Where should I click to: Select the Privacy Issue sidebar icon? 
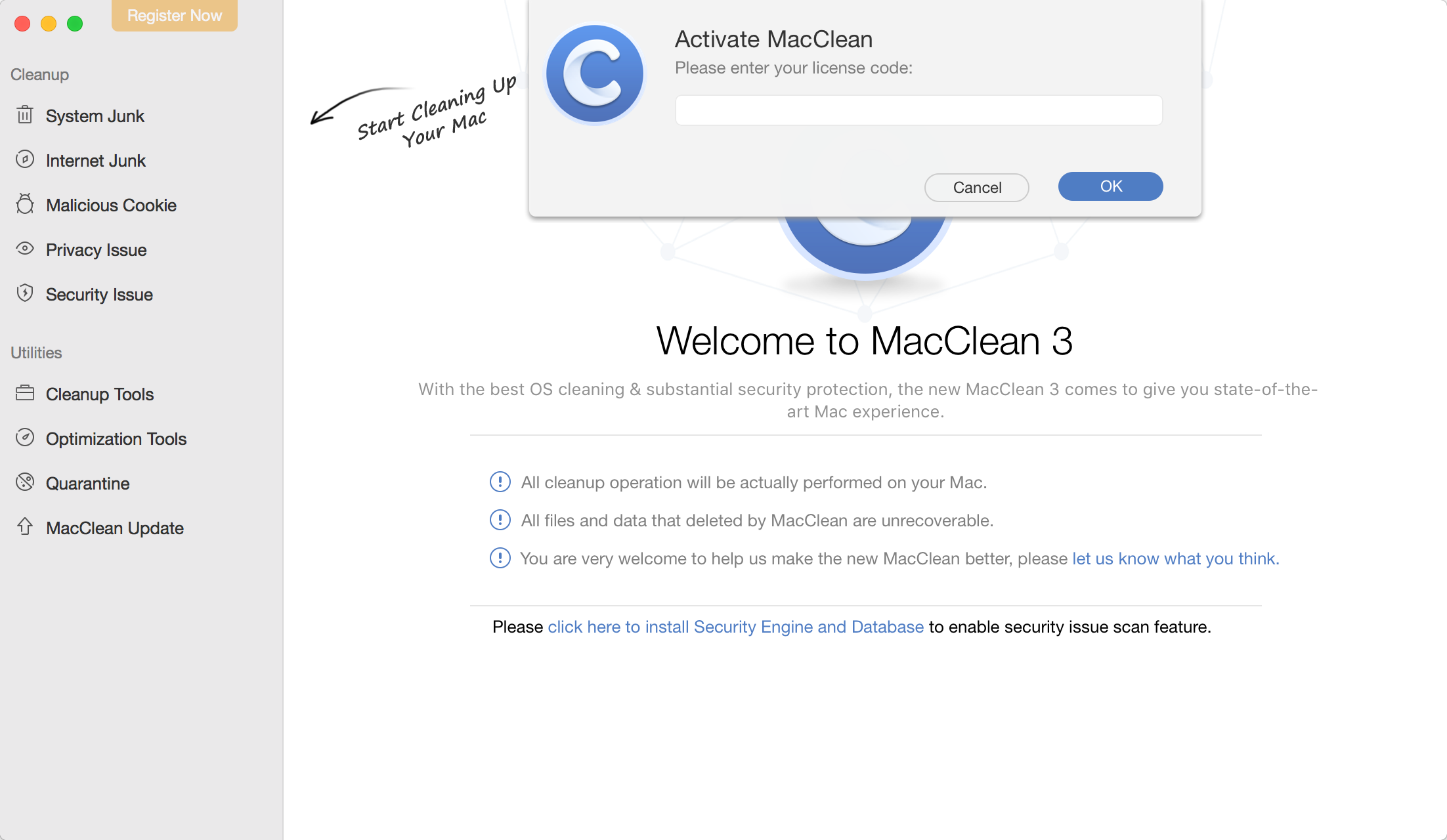[25, 249]
